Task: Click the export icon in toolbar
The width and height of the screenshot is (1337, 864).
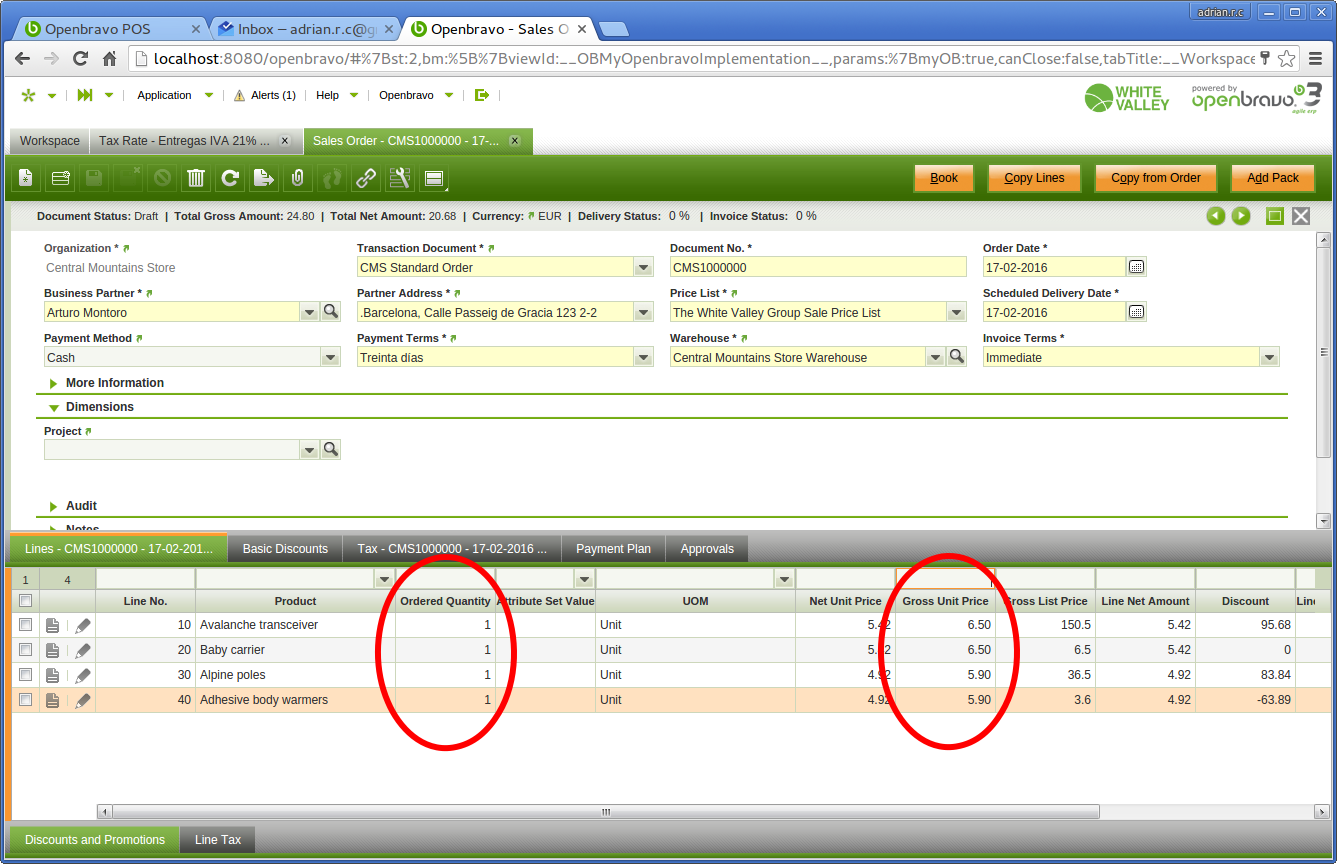Action: coord(263,178)
